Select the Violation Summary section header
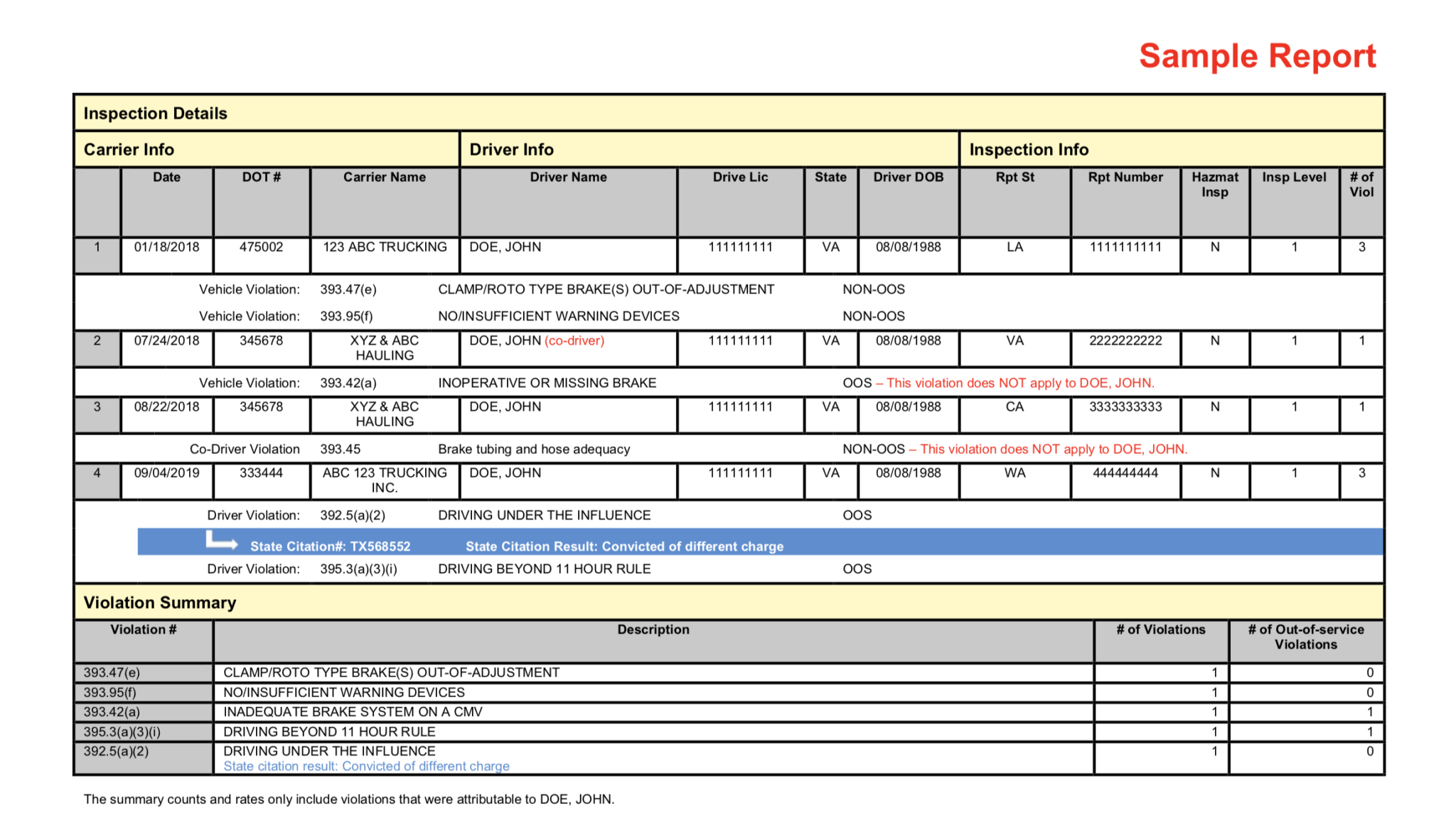This screenshot has height=835, width=1456. pos(160,603)
